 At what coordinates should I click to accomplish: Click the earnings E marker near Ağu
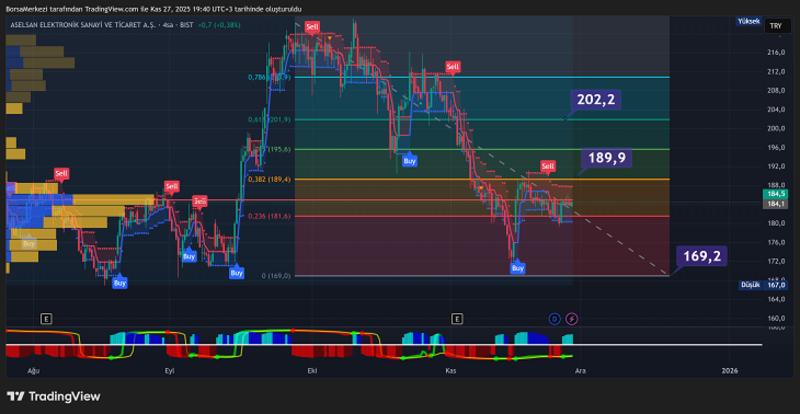tap(46, 319)
